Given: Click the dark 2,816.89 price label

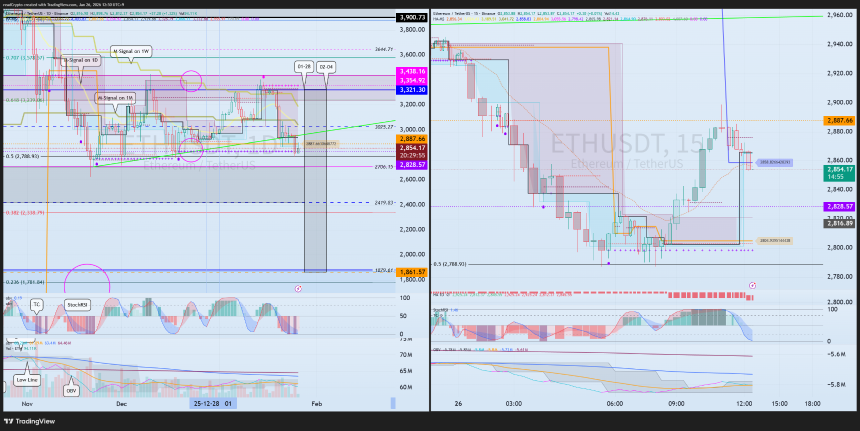Looking at the screenshot, I should pyautogui.click(x=839, y=223).
